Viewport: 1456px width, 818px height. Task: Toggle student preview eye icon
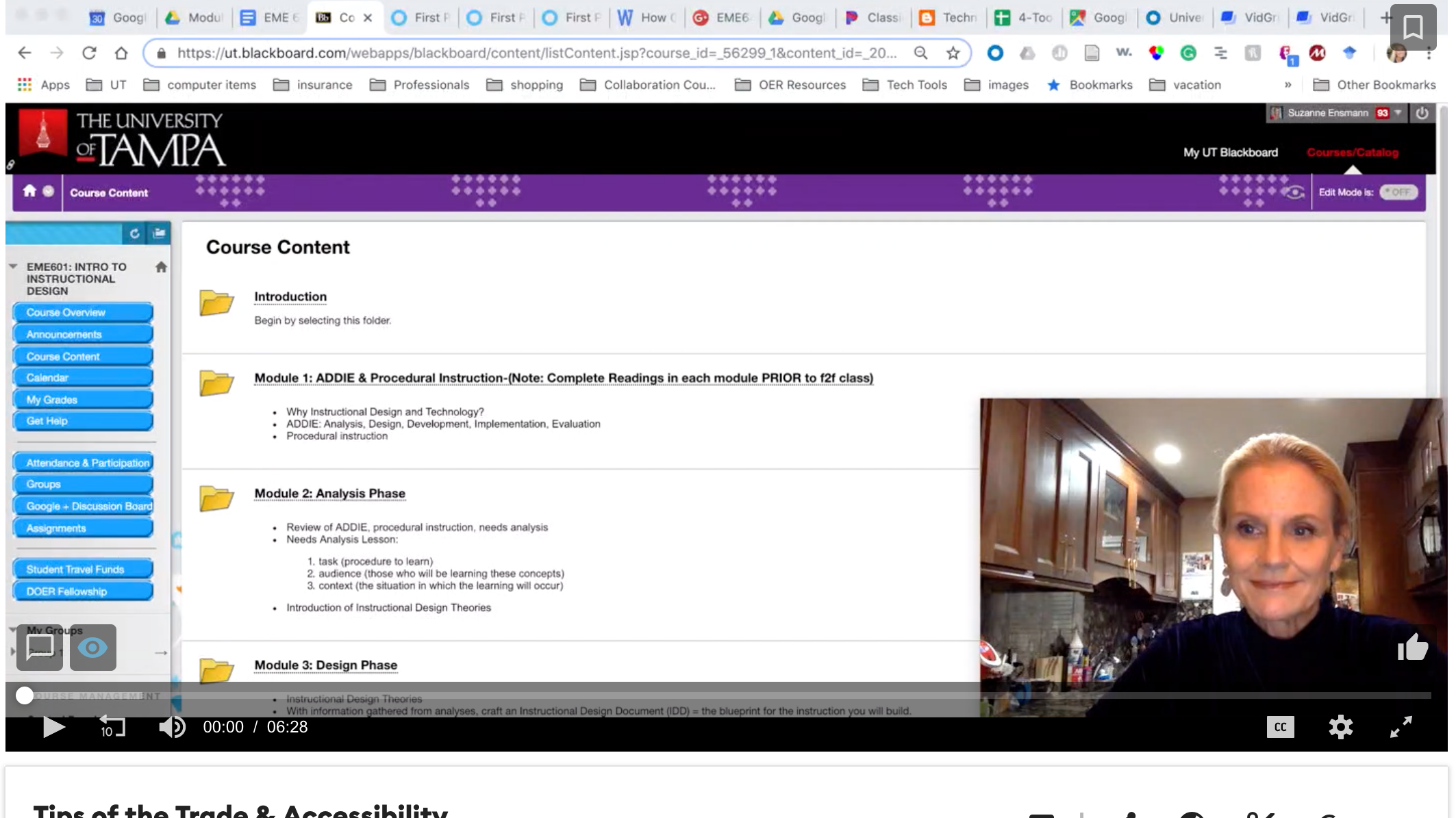point(1294,192)
